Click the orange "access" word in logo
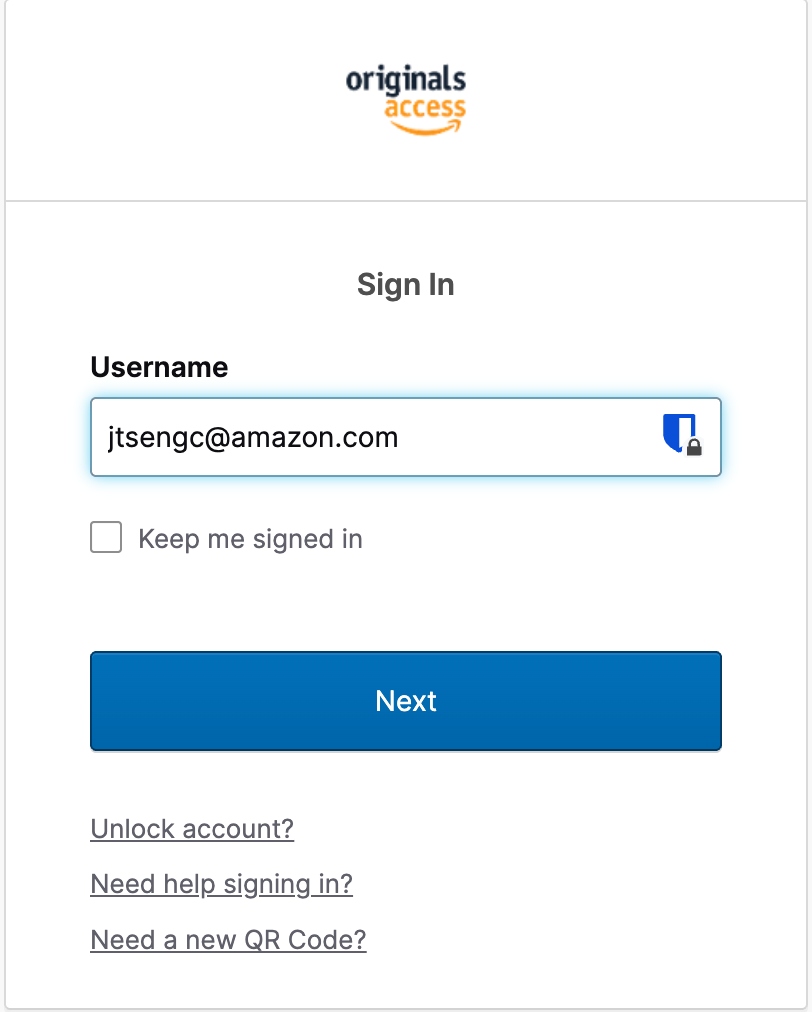812x1012 pixels. [425, 107]
